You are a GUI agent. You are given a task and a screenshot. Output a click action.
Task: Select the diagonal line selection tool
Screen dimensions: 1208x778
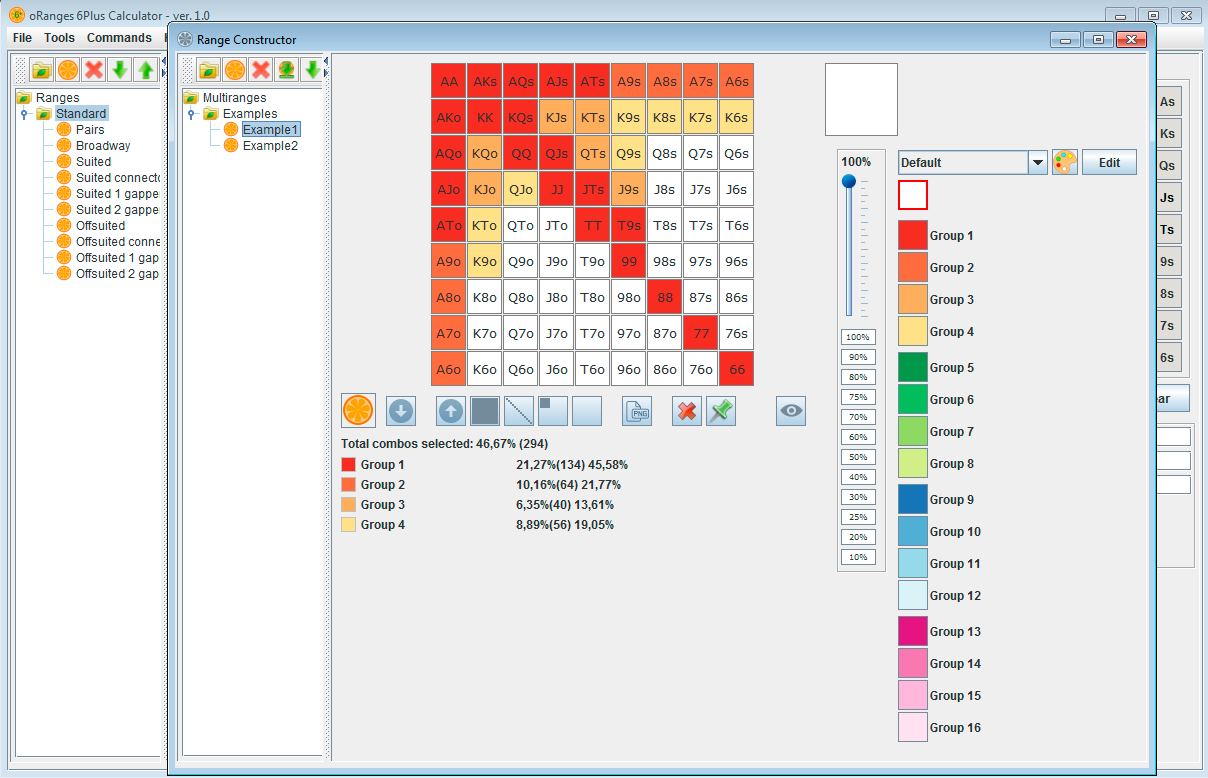coord(519,410)
